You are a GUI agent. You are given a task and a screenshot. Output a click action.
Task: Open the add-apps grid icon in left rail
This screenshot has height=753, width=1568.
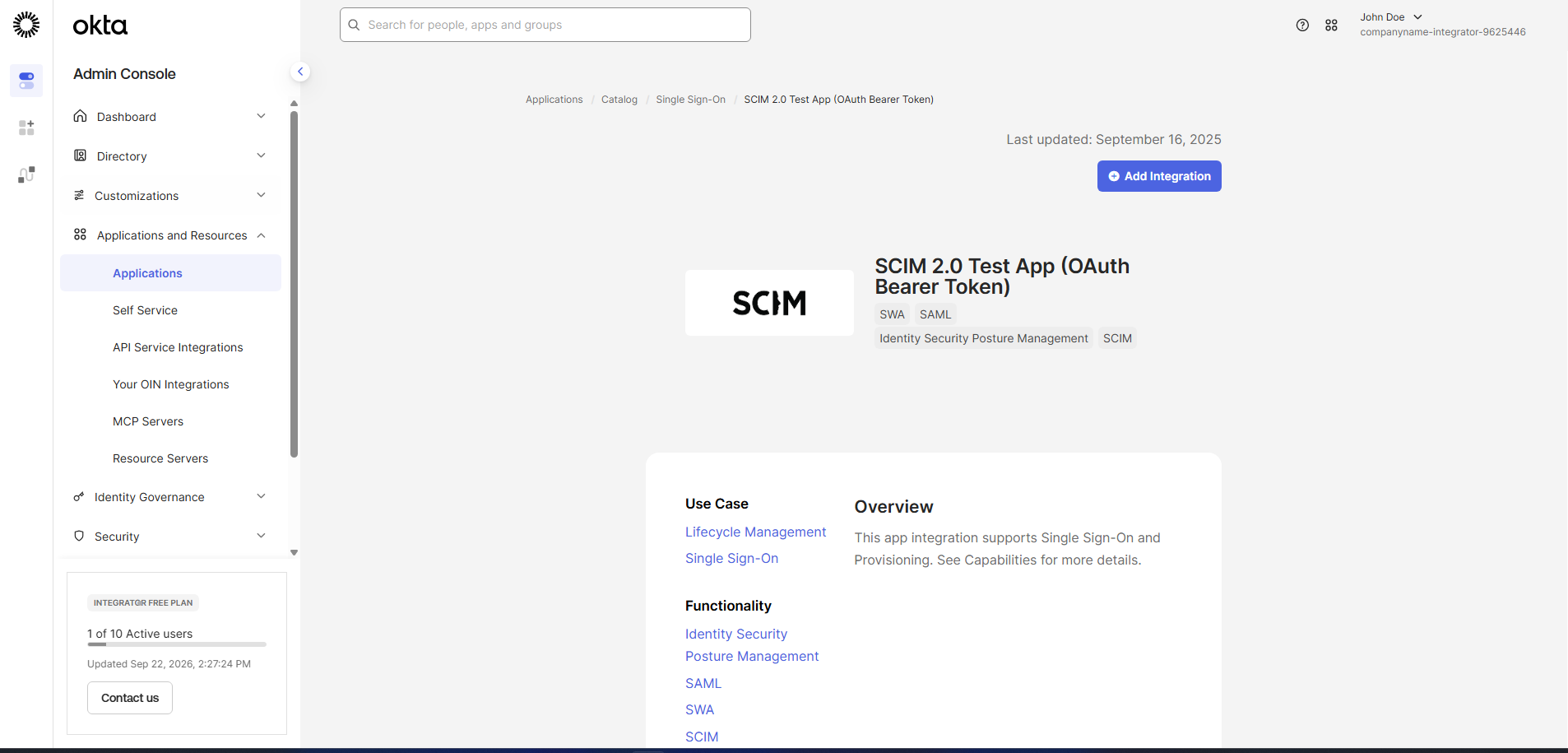[x=26, y=128]
